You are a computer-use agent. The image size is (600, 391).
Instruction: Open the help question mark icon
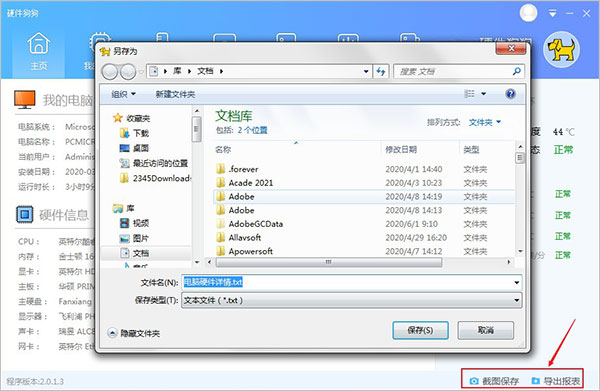pyautogui.click(x=510, y=94)
